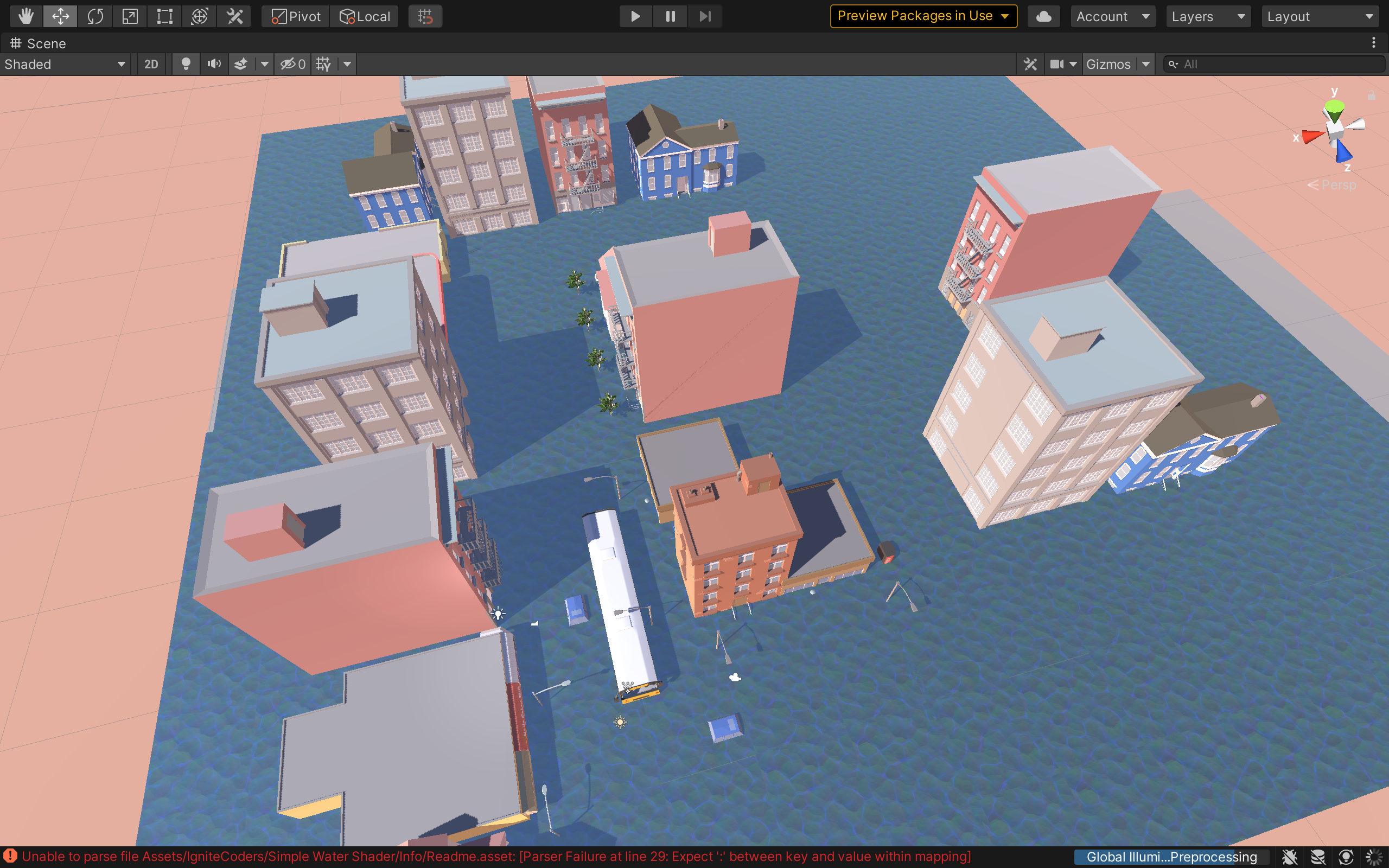Select the Rect tool
Image resolution: width=1389 pixels, height=868 pixels.
(x=165, y=16)
